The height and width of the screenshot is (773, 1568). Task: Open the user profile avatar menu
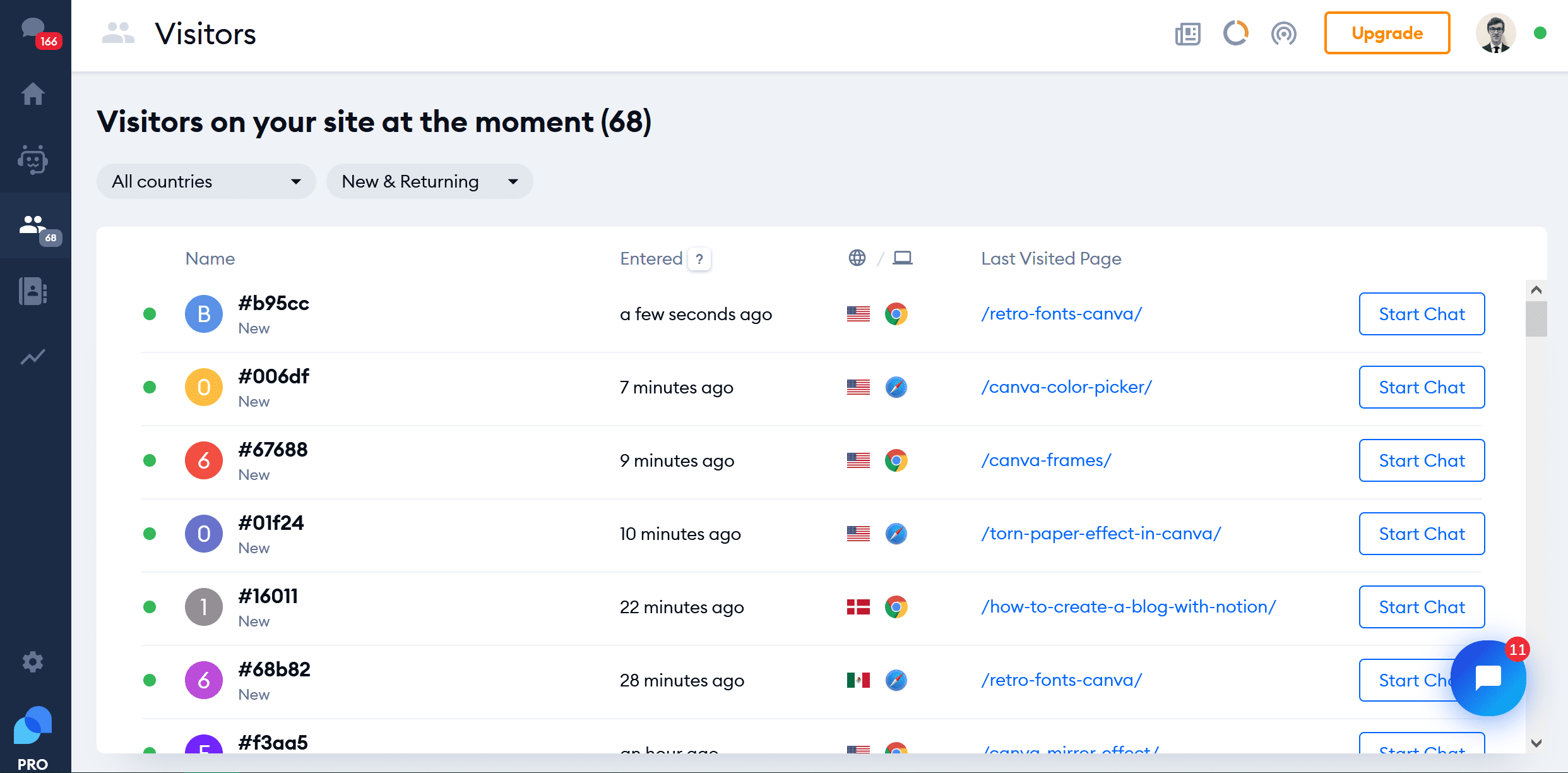pyautogui.click(x=1495, y=33)
